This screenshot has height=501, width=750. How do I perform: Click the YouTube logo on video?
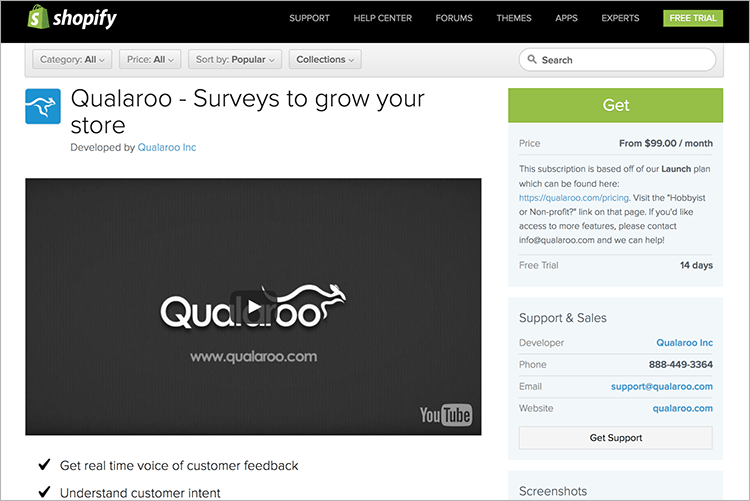[446, 415]
